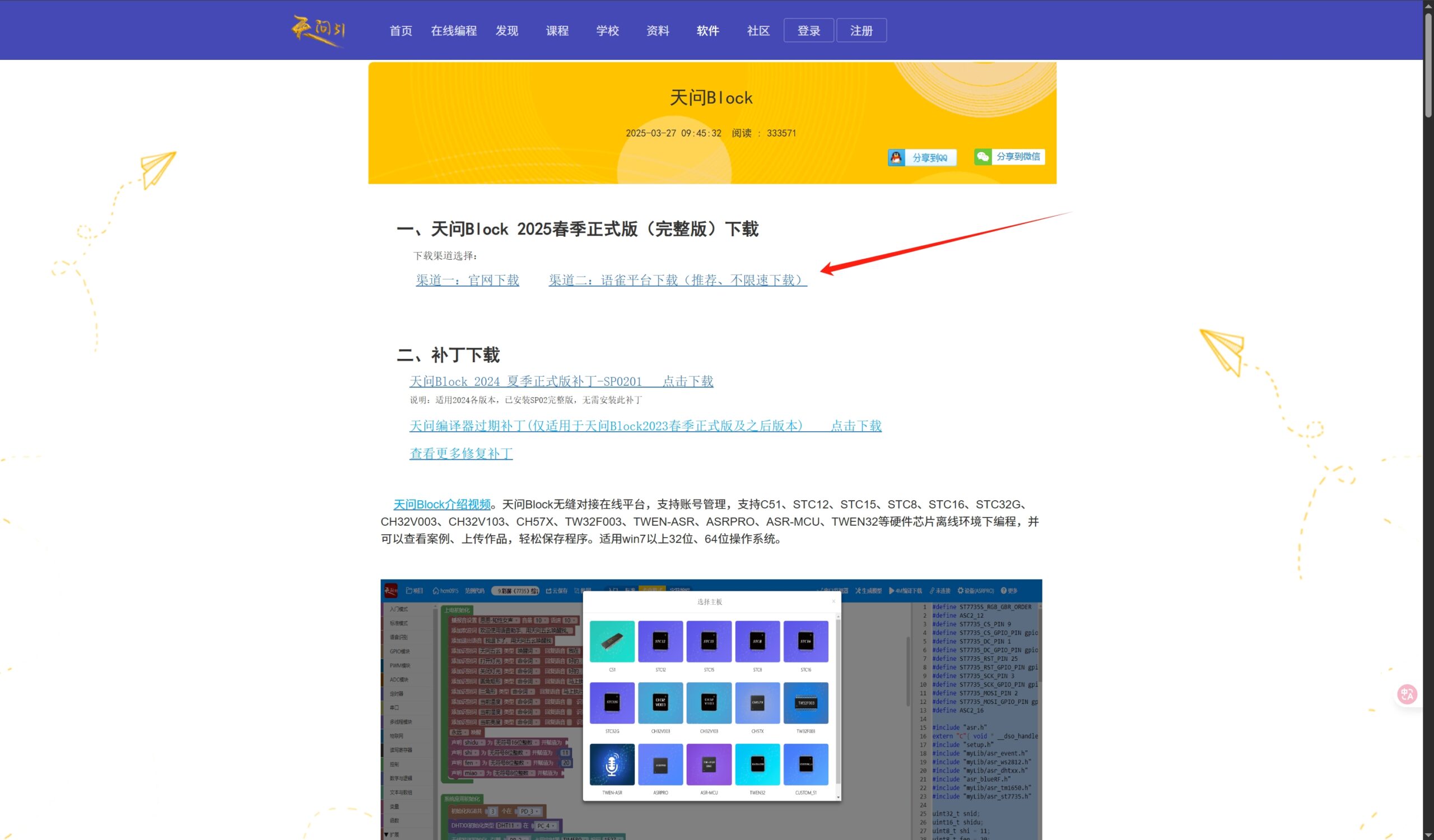Click the page vertical scrollbar thumb
Image resolution: width=1434 pixels, height=840 pixels.
click(1428, 66)
